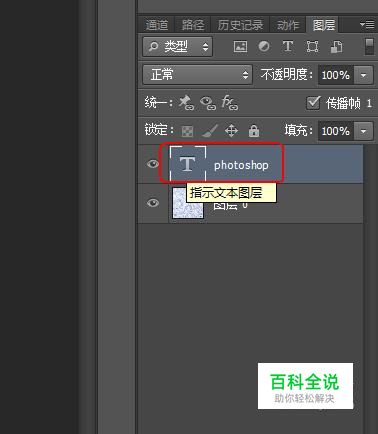The width and height of the screenshot is (378, 434).
Task: Filter layers by pixel image layers
Action: tap(240, 47)
